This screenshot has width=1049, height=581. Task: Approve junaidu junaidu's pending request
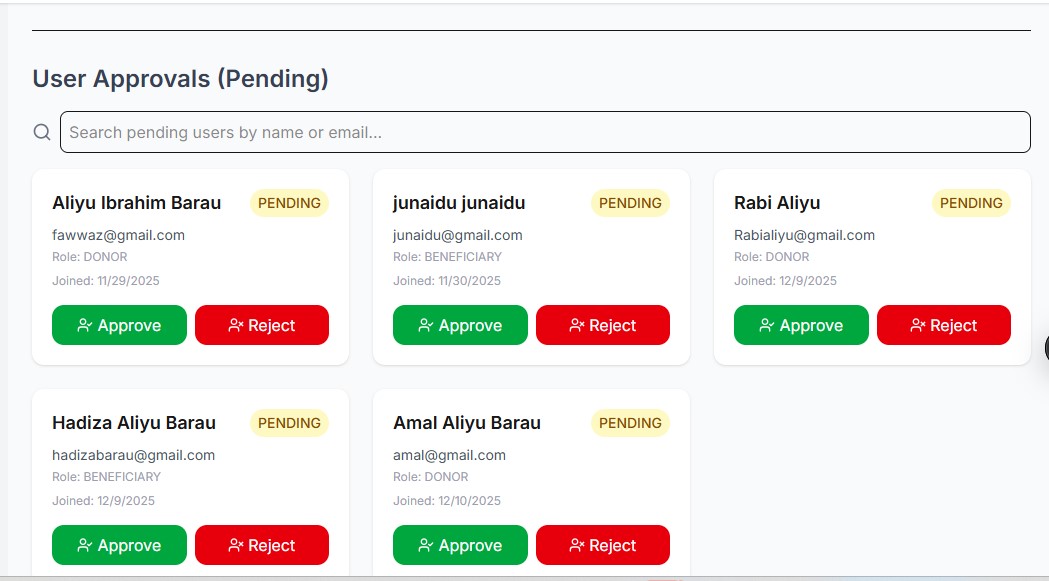460,325
